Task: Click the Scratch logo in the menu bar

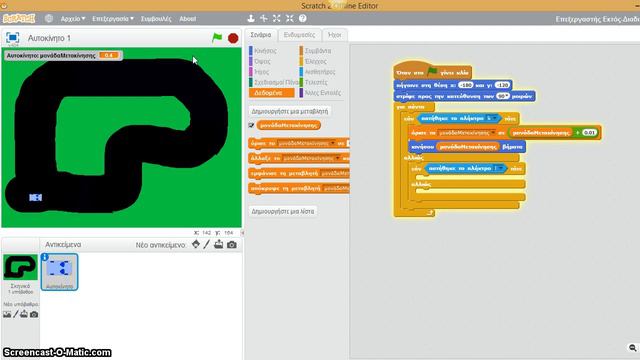Action: coord(19,19)
